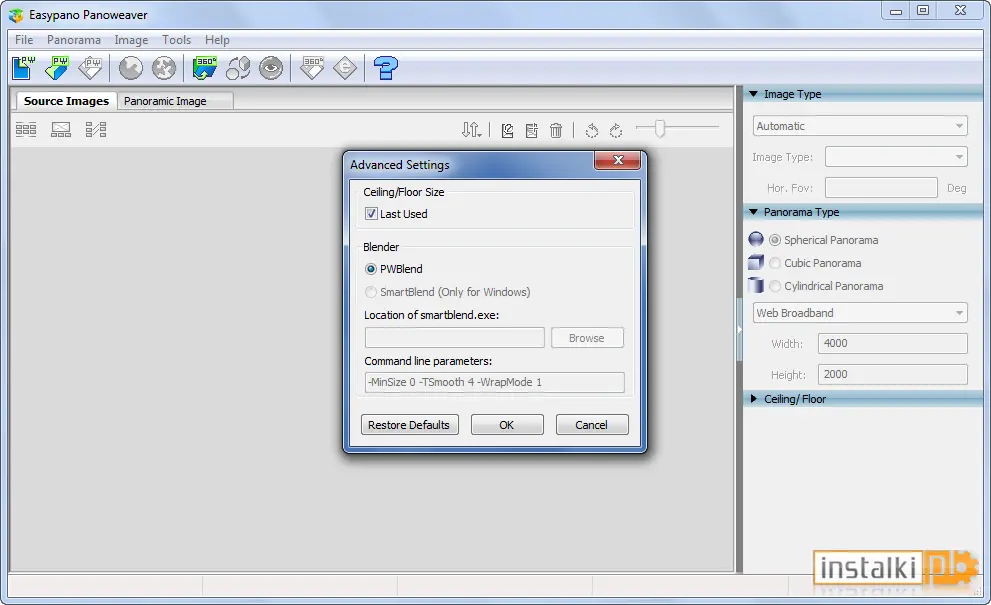Click the Width input field
991x605 pixels.
coord(892,343)
